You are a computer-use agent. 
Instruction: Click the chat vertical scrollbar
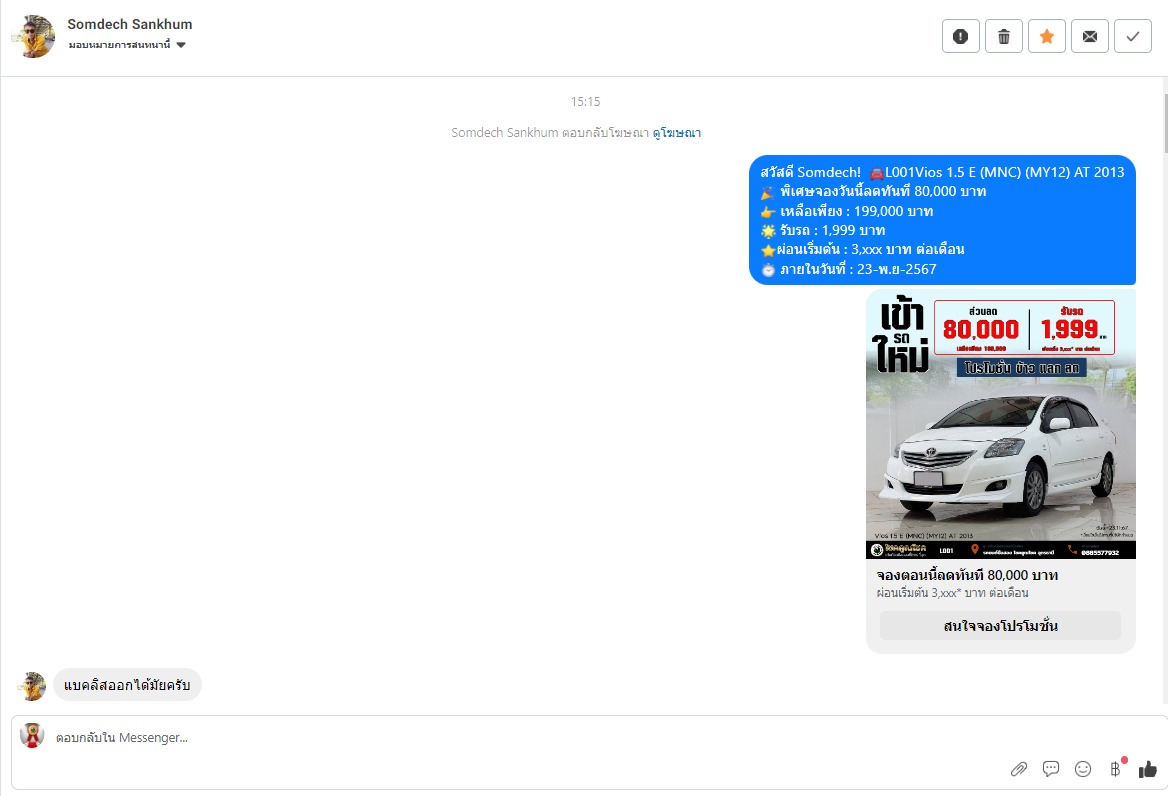(1164, 120)
